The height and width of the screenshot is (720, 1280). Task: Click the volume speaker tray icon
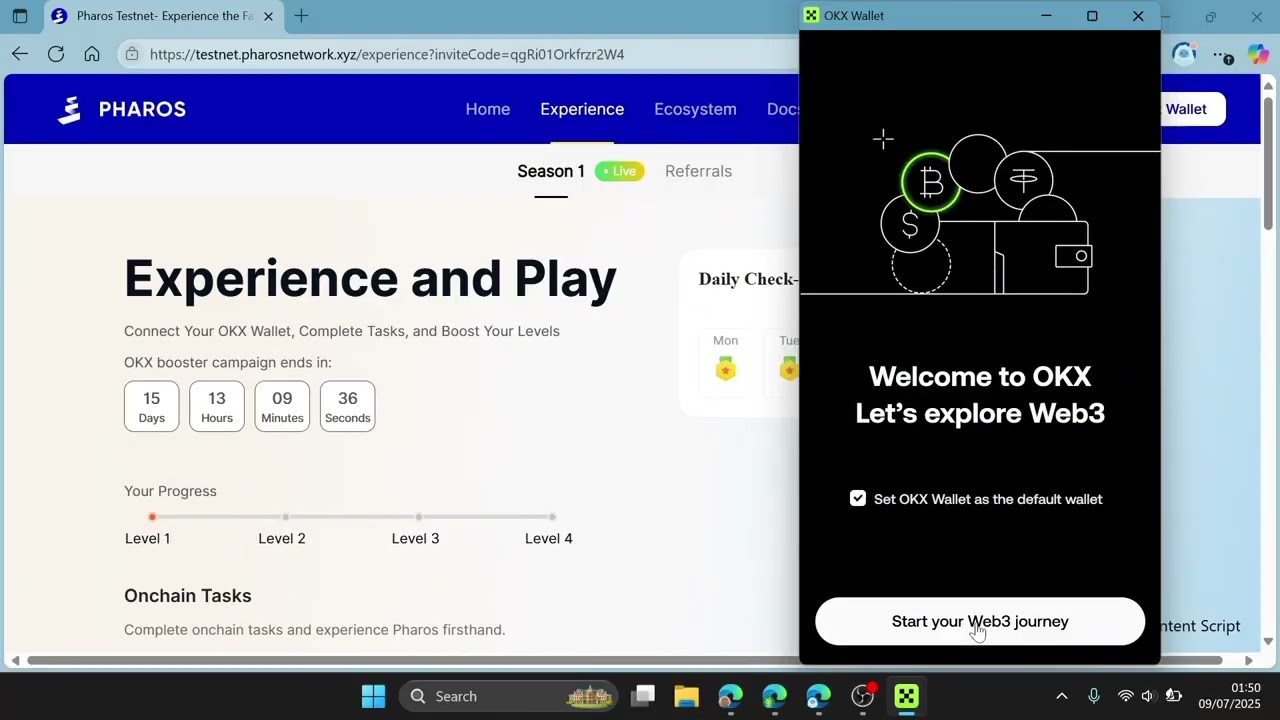point(1148,696)
